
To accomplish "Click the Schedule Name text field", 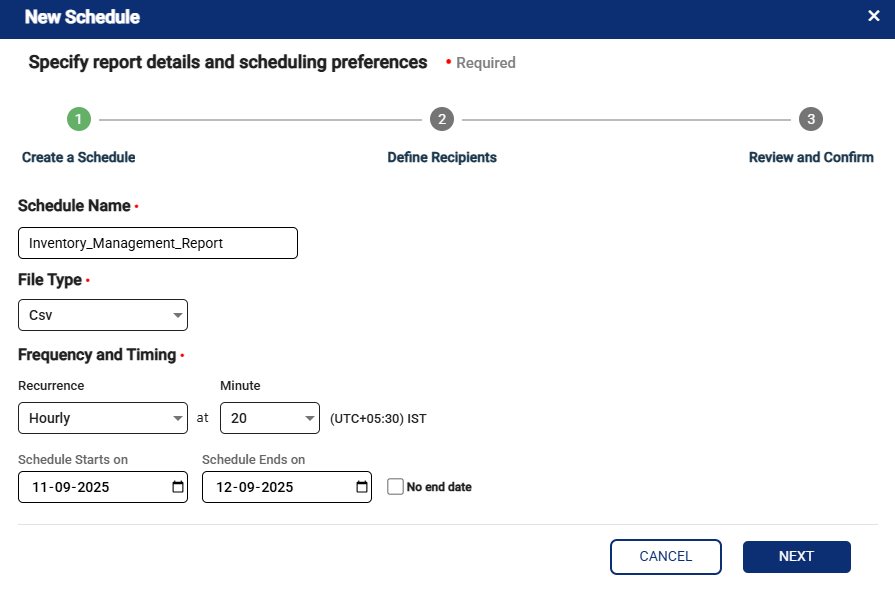I will point(158,243).
